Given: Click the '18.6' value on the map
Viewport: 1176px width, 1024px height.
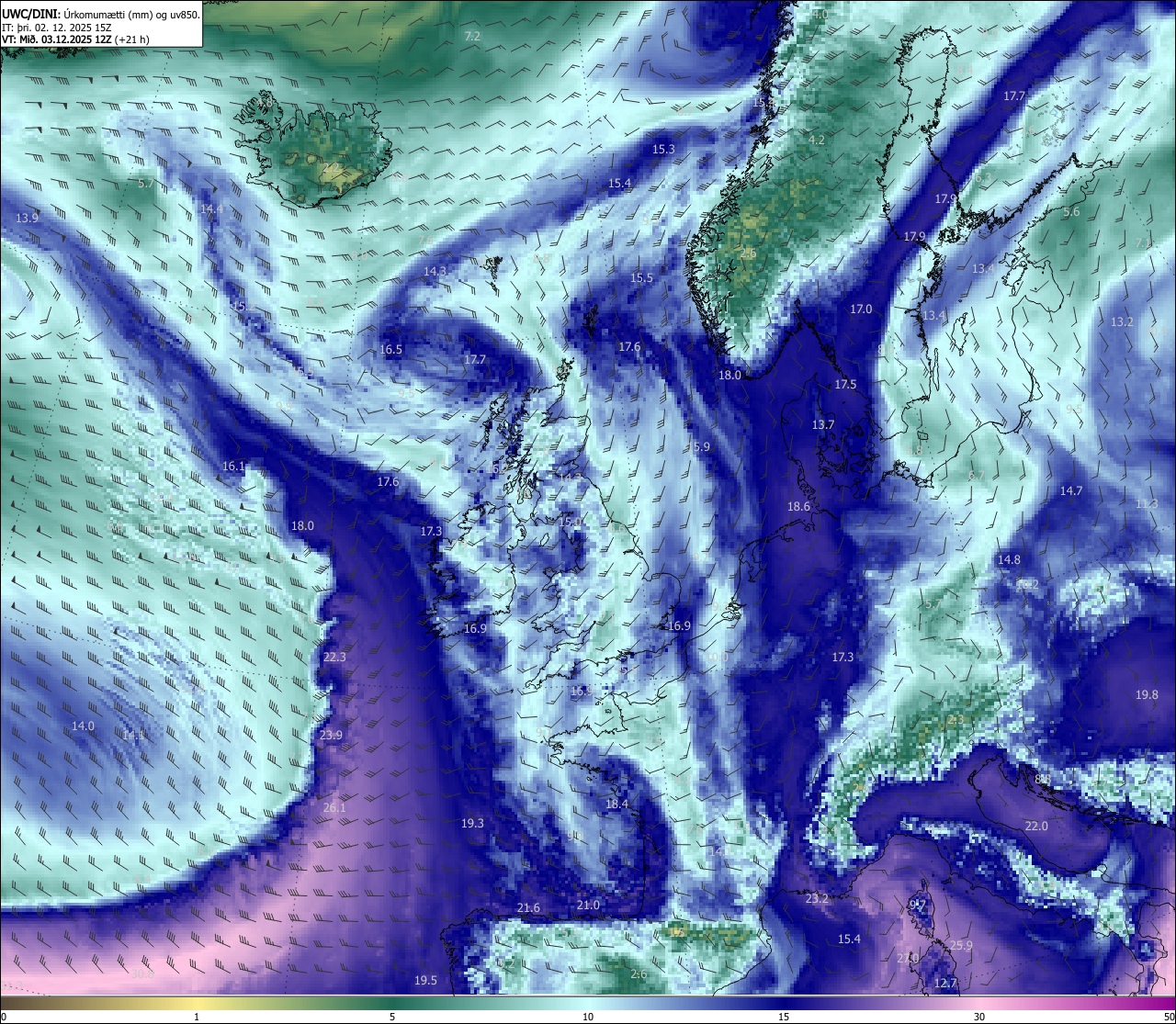Looking at the screenshot, I should click(x=798, y=506).
